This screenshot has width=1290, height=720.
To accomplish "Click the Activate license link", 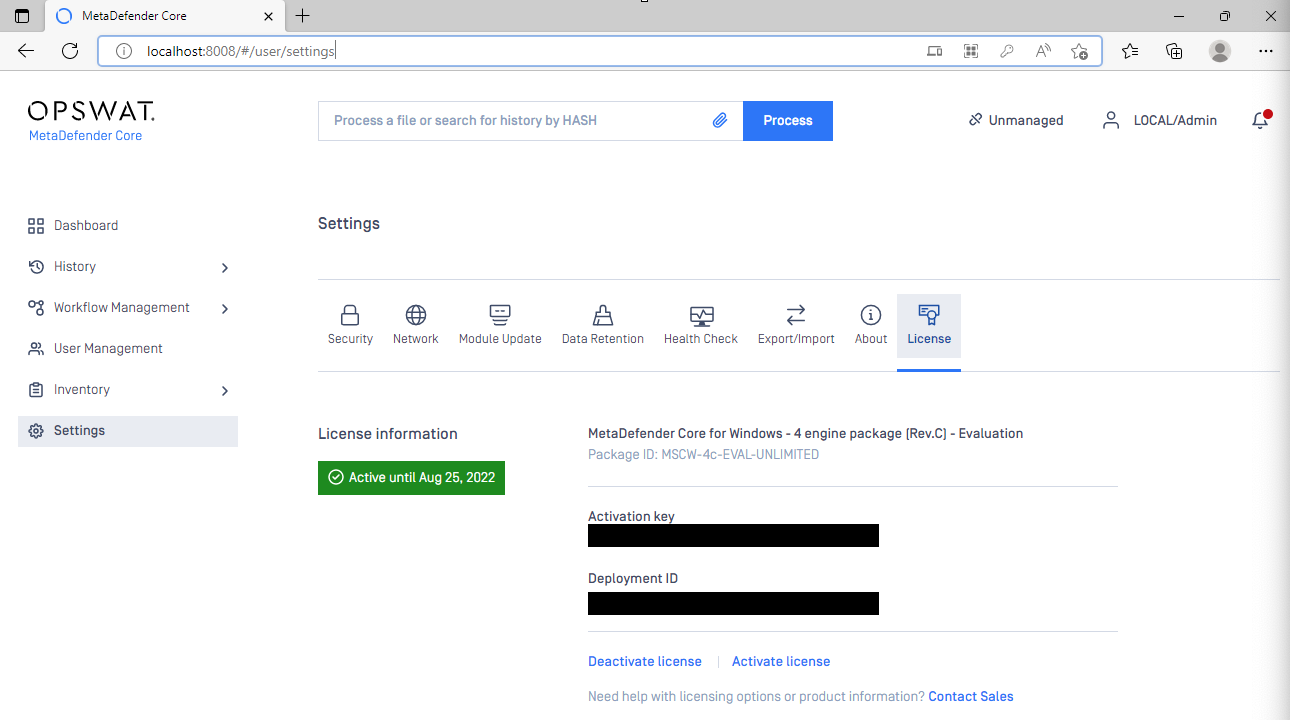I will pyautogui.click(x=781, y=662).
